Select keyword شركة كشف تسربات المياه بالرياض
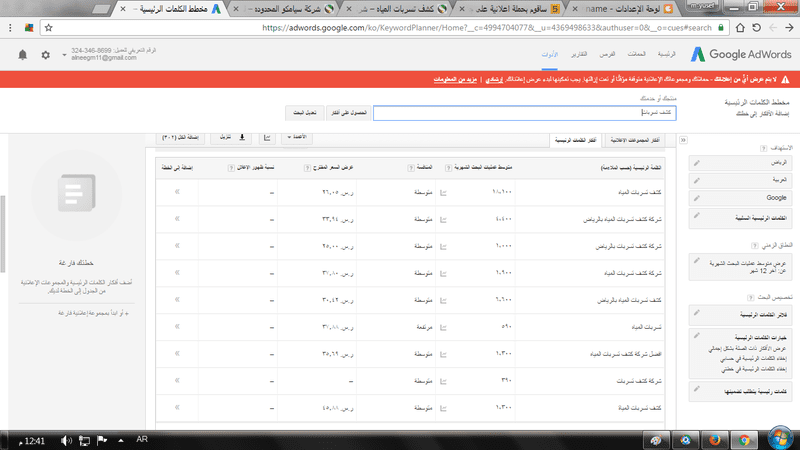 (x=622, y=219)
